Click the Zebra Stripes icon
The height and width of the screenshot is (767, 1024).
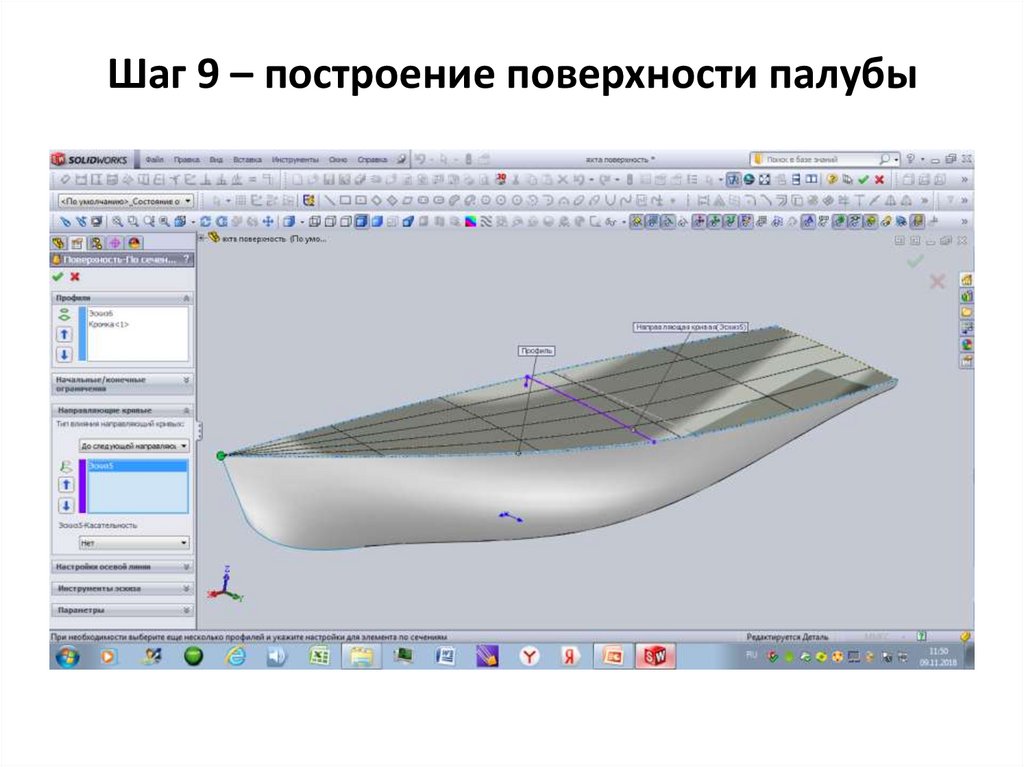pyautogui.click(x=486, y=221)
